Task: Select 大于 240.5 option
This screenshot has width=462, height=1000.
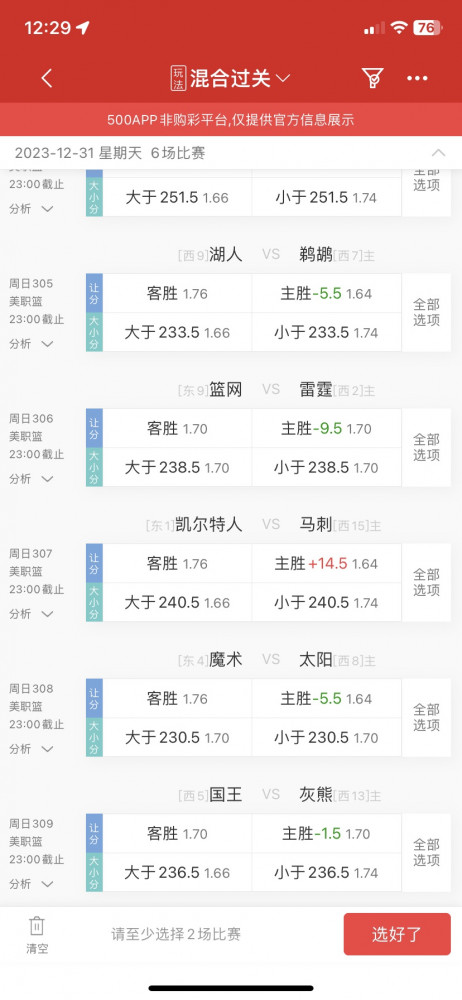Action: tap(177, 602)
